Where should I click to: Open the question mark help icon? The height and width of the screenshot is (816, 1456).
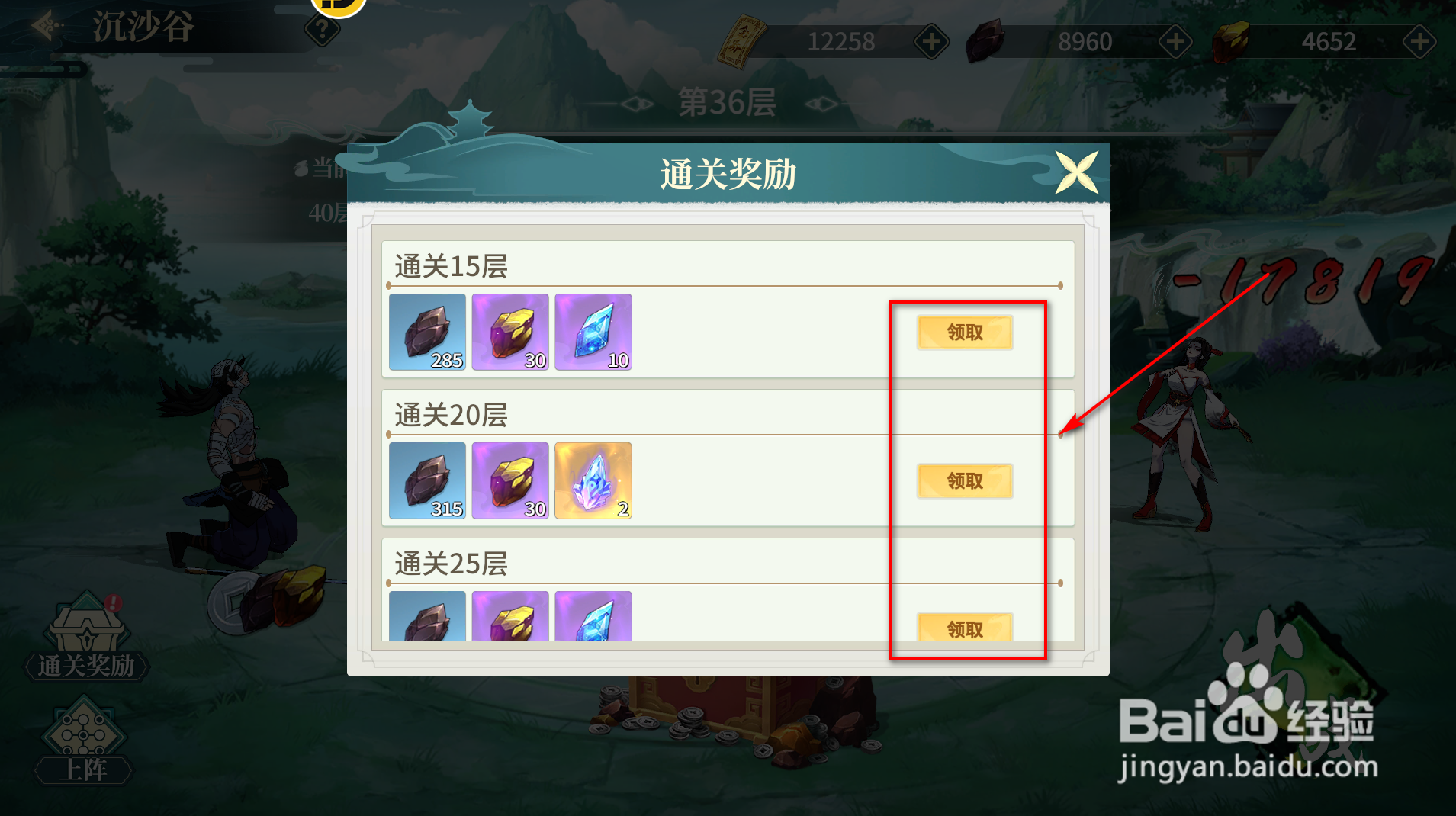click(322, 31)
